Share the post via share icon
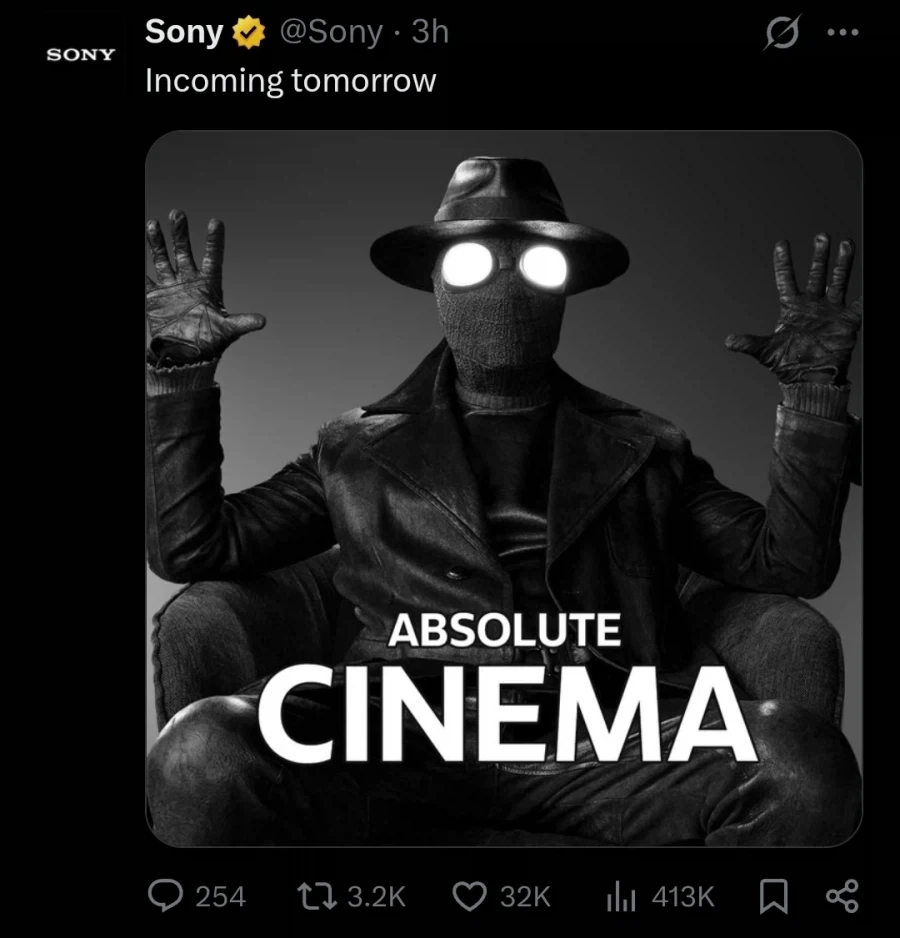 pyautogui.click(x=843, y=896)
